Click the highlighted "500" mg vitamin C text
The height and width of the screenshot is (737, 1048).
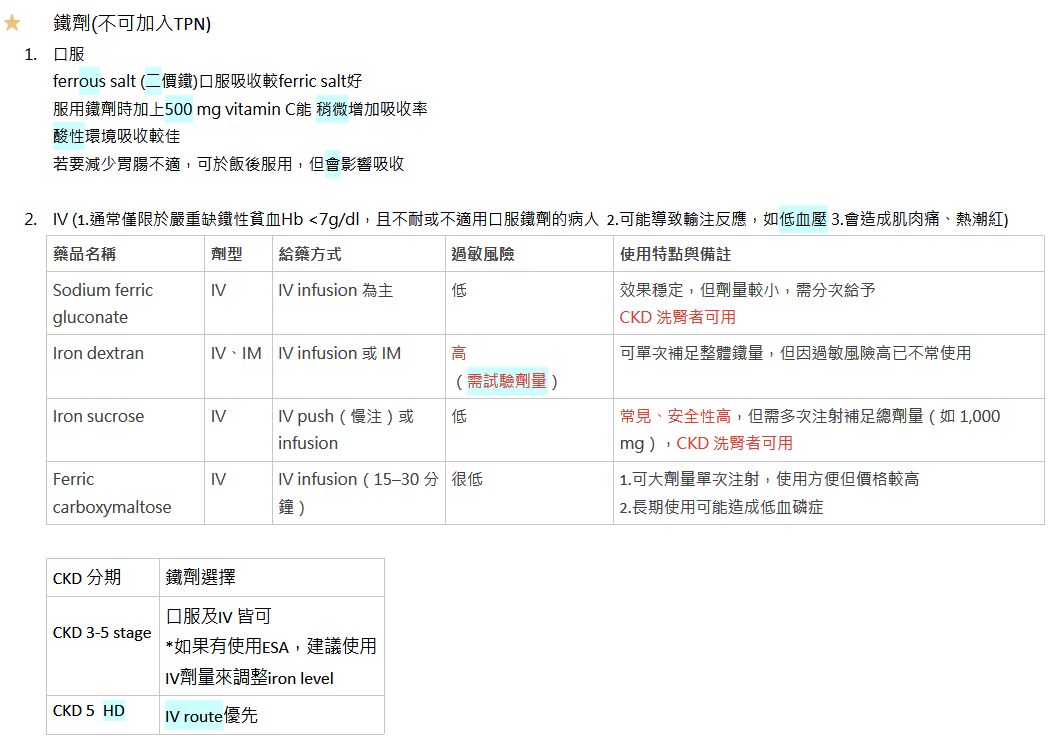coord(179,108)
